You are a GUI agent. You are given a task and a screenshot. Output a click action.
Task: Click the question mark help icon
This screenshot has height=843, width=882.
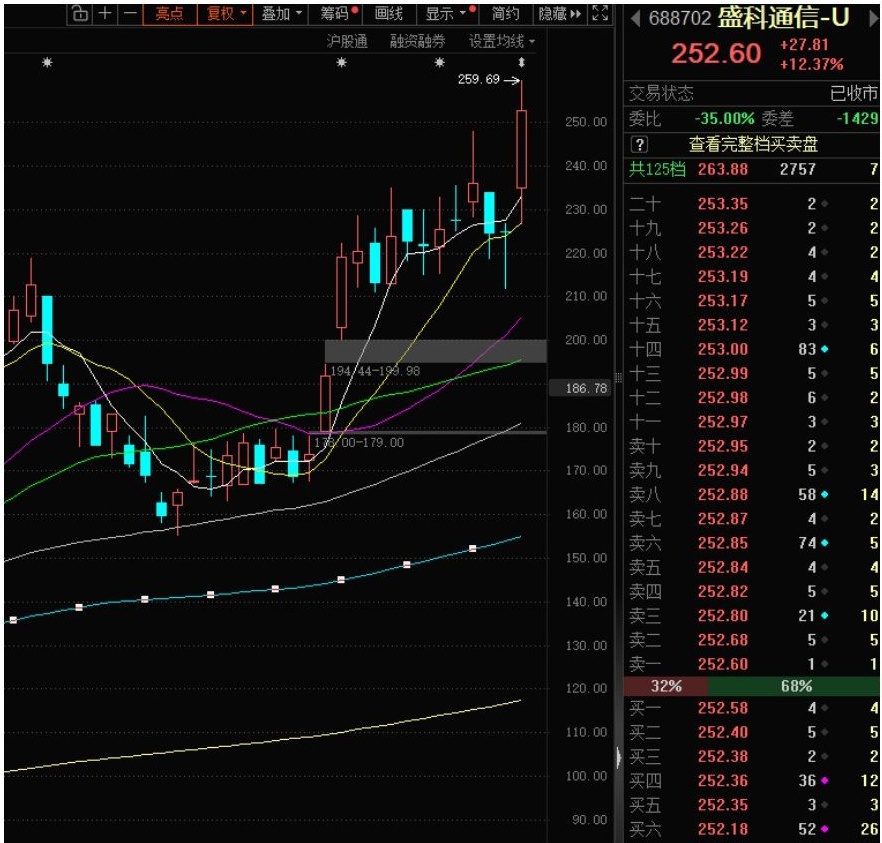tap(640, 145)
